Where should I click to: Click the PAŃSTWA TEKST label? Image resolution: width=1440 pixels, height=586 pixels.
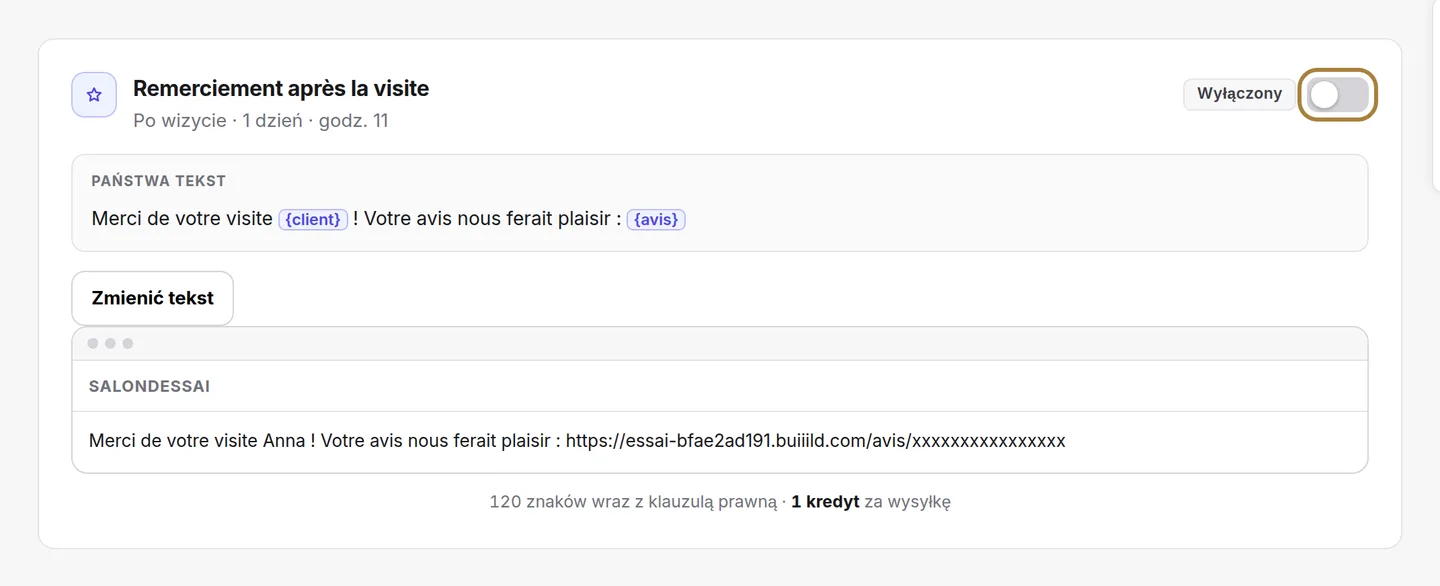[158, 181]
